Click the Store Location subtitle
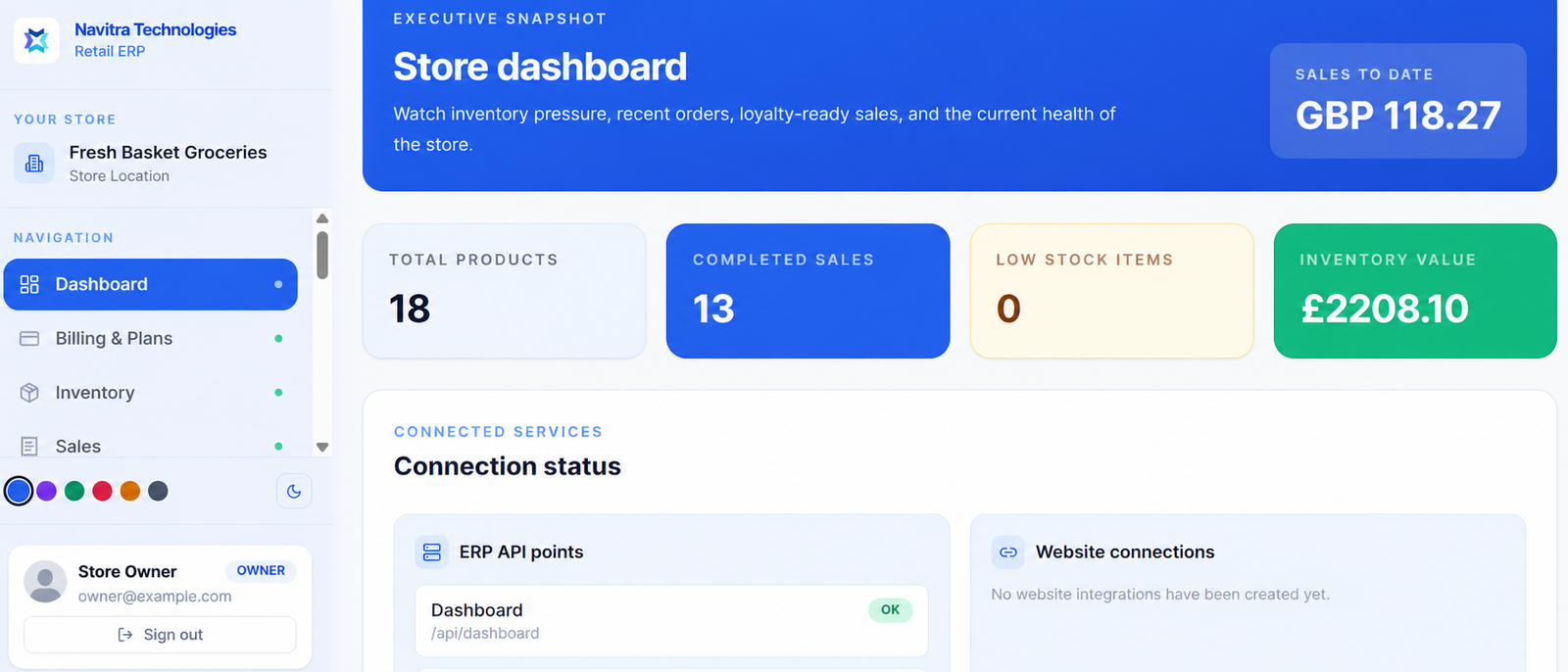 point(119,176)
